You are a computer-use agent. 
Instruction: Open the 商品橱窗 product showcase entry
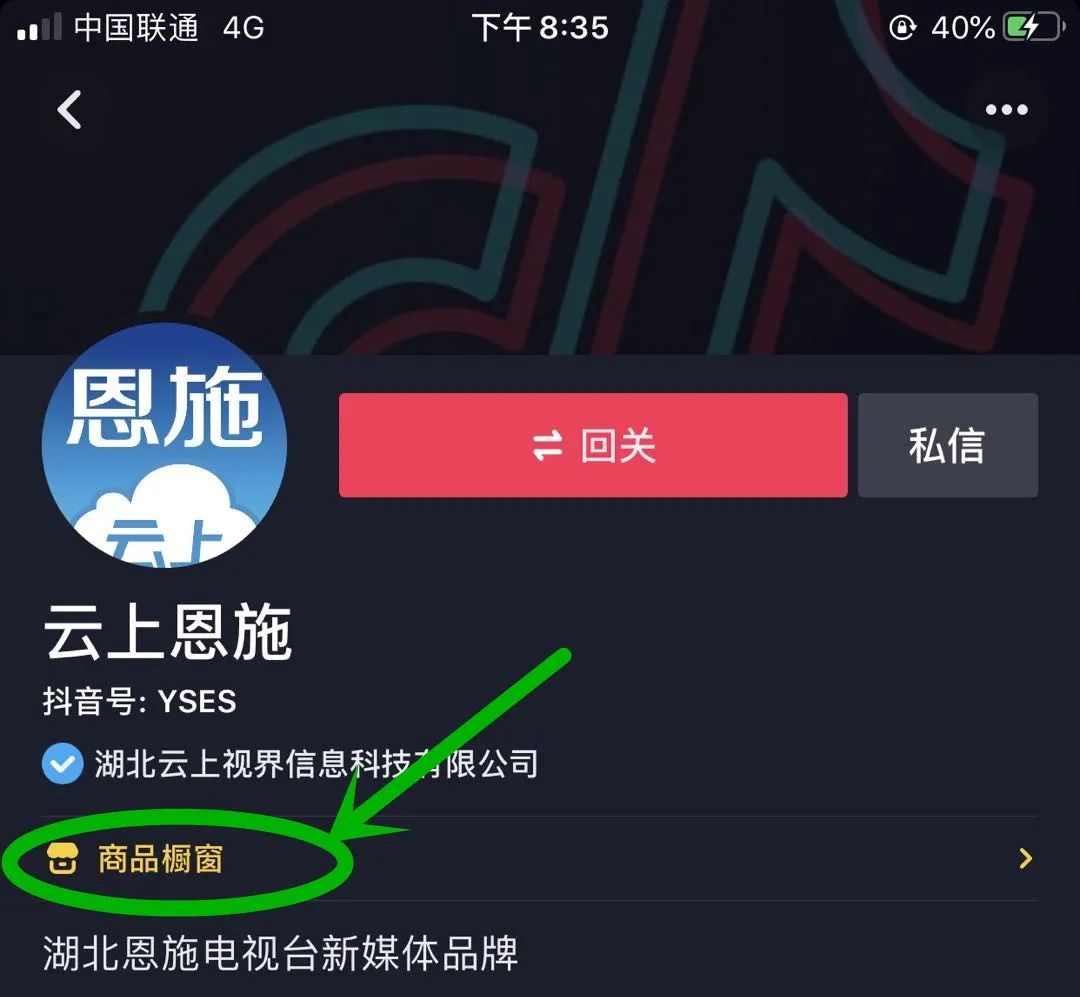click(x=540, y=859)
